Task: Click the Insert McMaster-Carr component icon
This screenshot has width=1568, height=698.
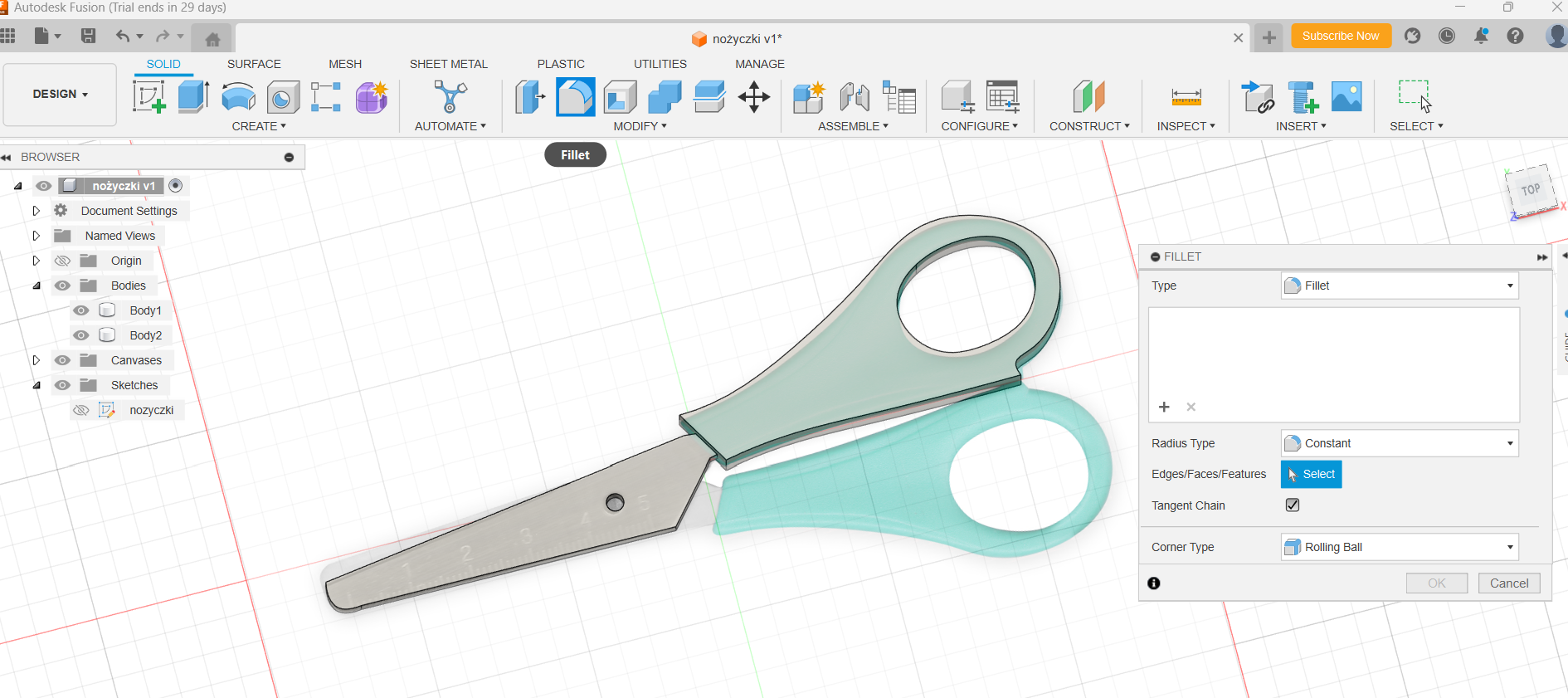Action: 1303,97
